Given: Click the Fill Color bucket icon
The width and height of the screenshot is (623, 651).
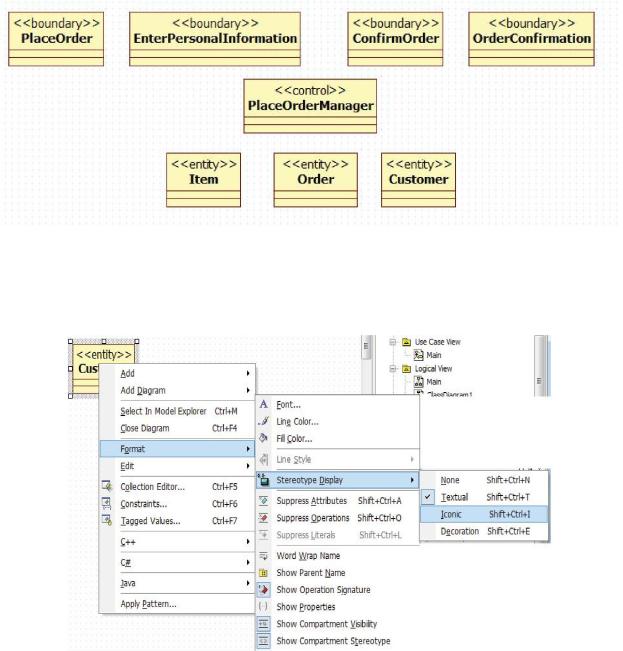Looking at the screenshot, I should pyautogui.click(x=264, y=438).
